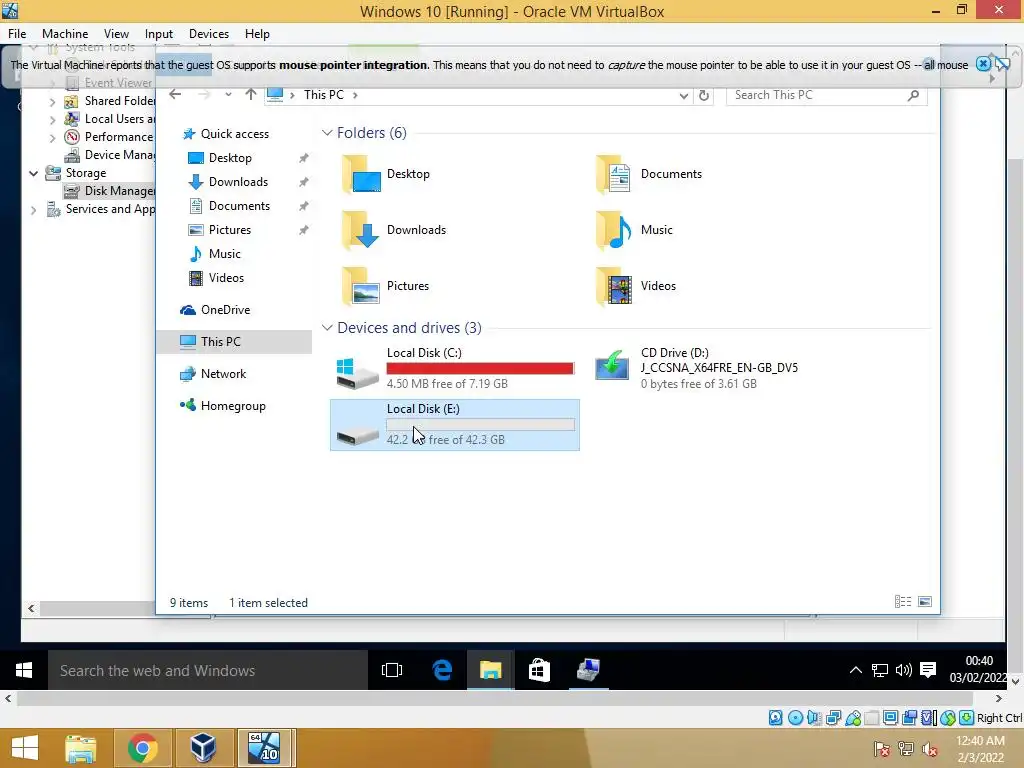Screen dimensions: 1024x768
Task: Open VirtualBox View menu
Action: pyautogui.click(x=116, y=34)
